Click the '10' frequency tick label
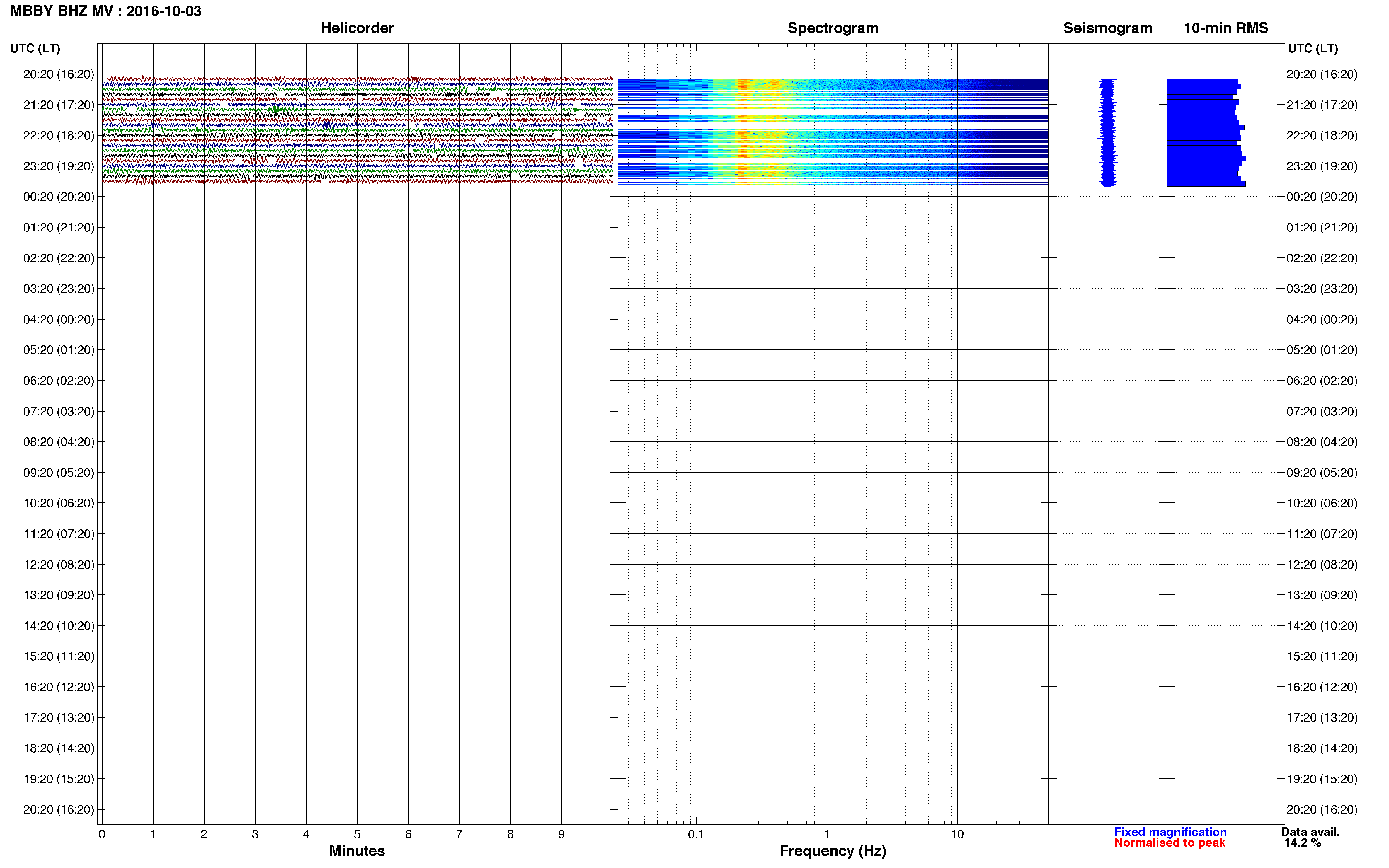 (957, 834)
